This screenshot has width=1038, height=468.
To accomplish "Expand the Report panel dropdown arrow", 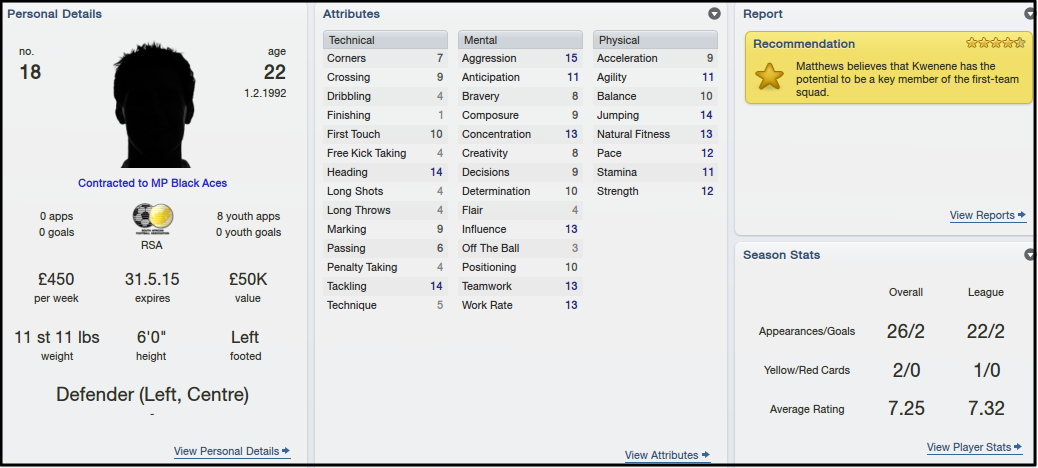I will (1030, 14).
